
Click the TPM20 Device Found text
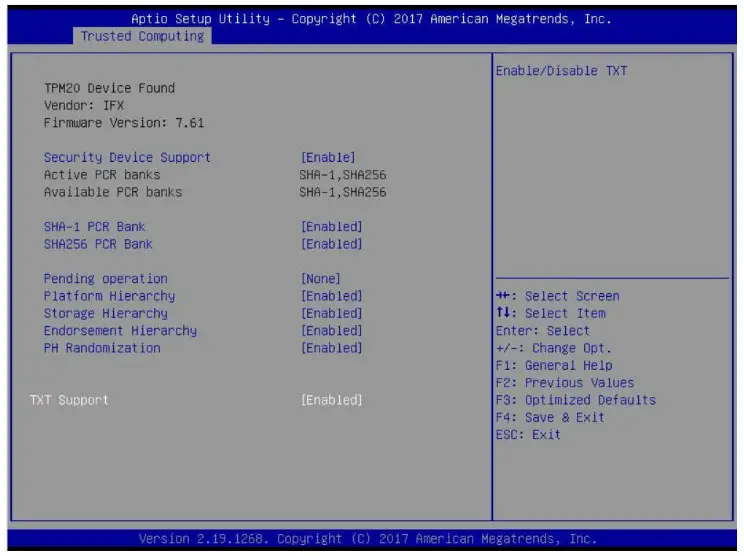[109, 88]
